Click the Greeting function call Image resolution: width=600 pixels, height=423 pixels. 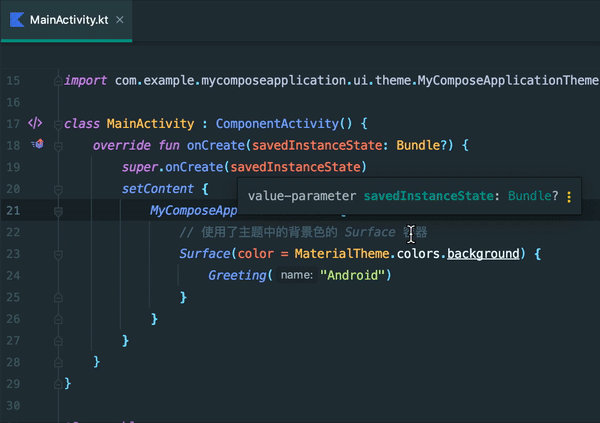[237, 275]
